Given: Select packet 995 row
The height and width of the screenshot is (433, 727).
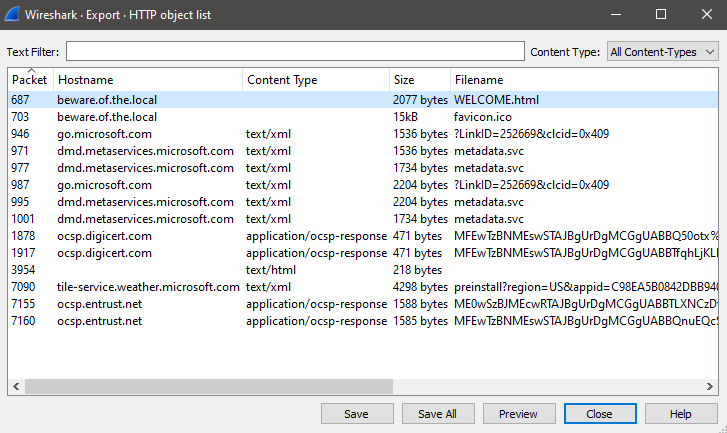Looking at the screenshot, I should 363,202.
